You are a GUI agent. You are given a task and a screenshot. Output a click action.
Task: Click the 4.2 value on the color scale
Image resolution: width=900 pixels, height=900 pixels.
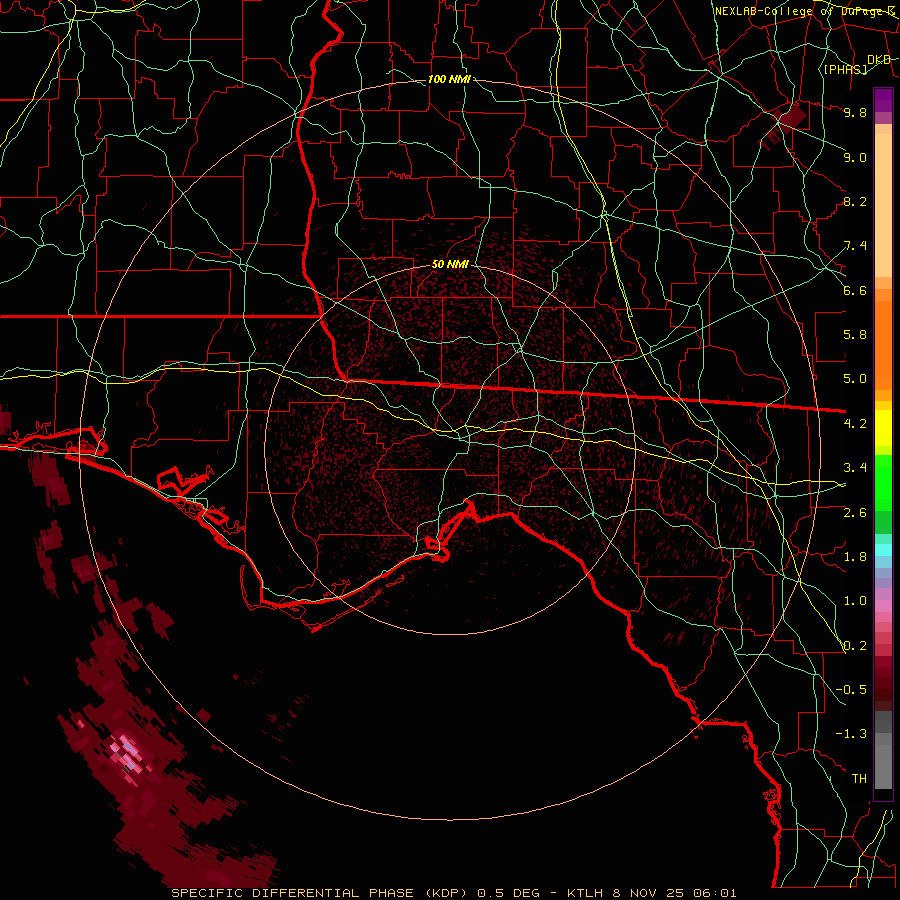pyautogui.click(x=855, y=424)
